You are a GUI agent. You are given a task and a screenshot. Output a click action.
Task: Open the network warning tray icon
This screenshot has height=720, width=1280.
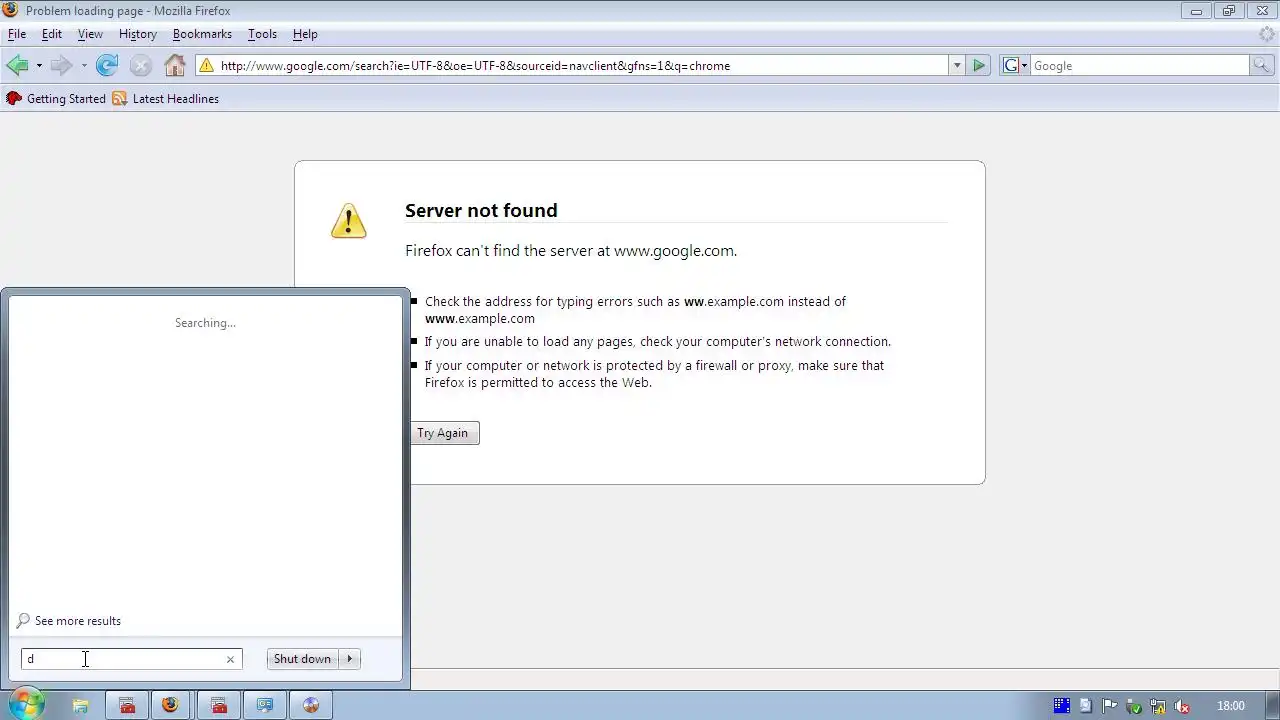point(1157,706)
